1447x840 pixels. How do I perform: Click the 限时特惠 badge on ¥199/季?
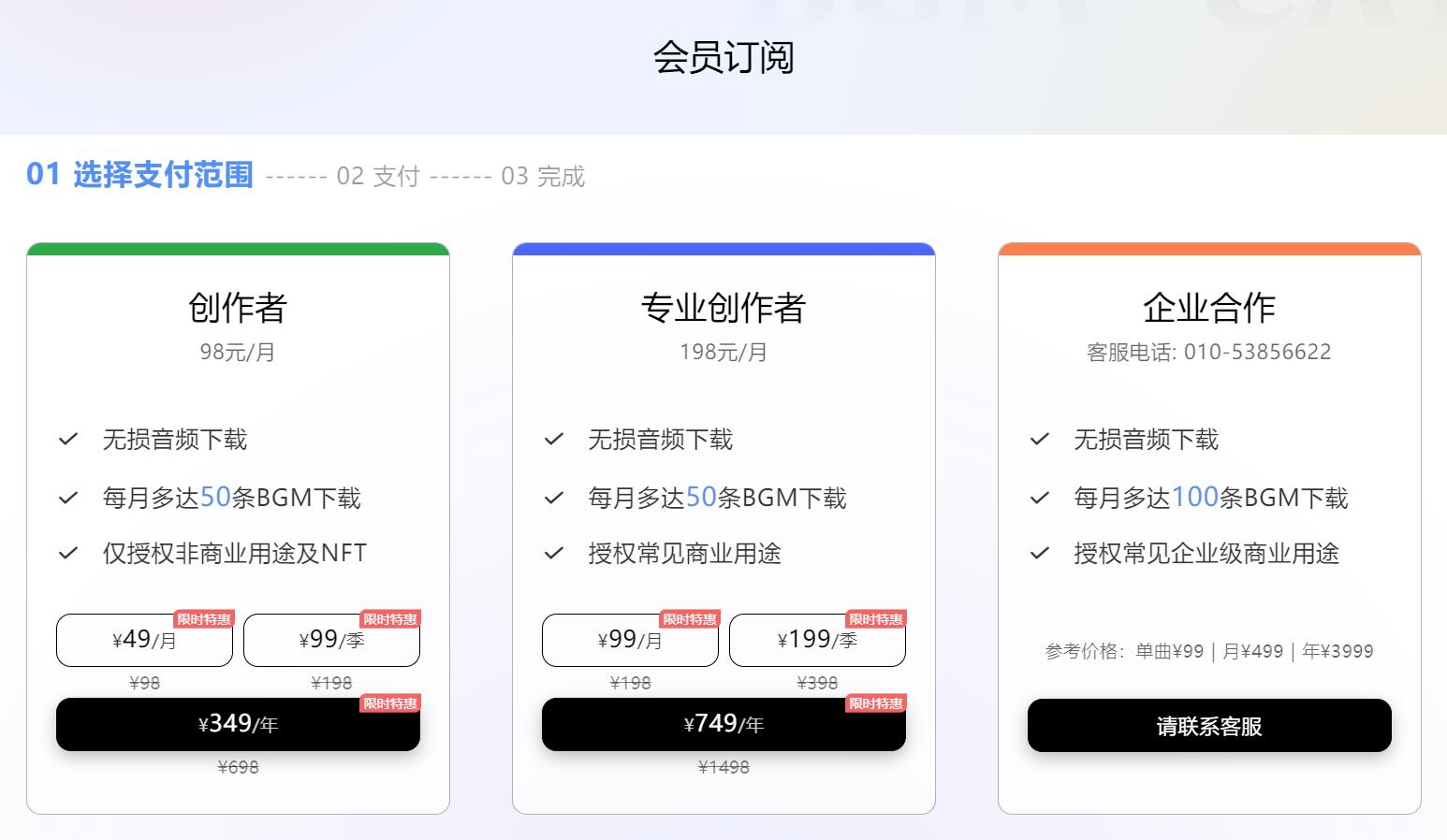pos(876,619)
